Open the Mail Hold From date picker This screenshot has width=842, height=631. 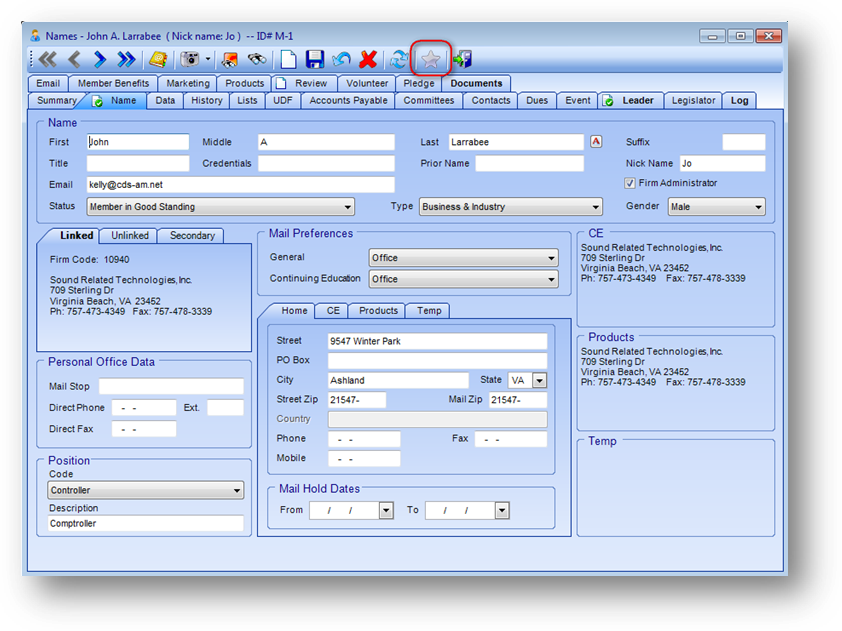point(386,511)
